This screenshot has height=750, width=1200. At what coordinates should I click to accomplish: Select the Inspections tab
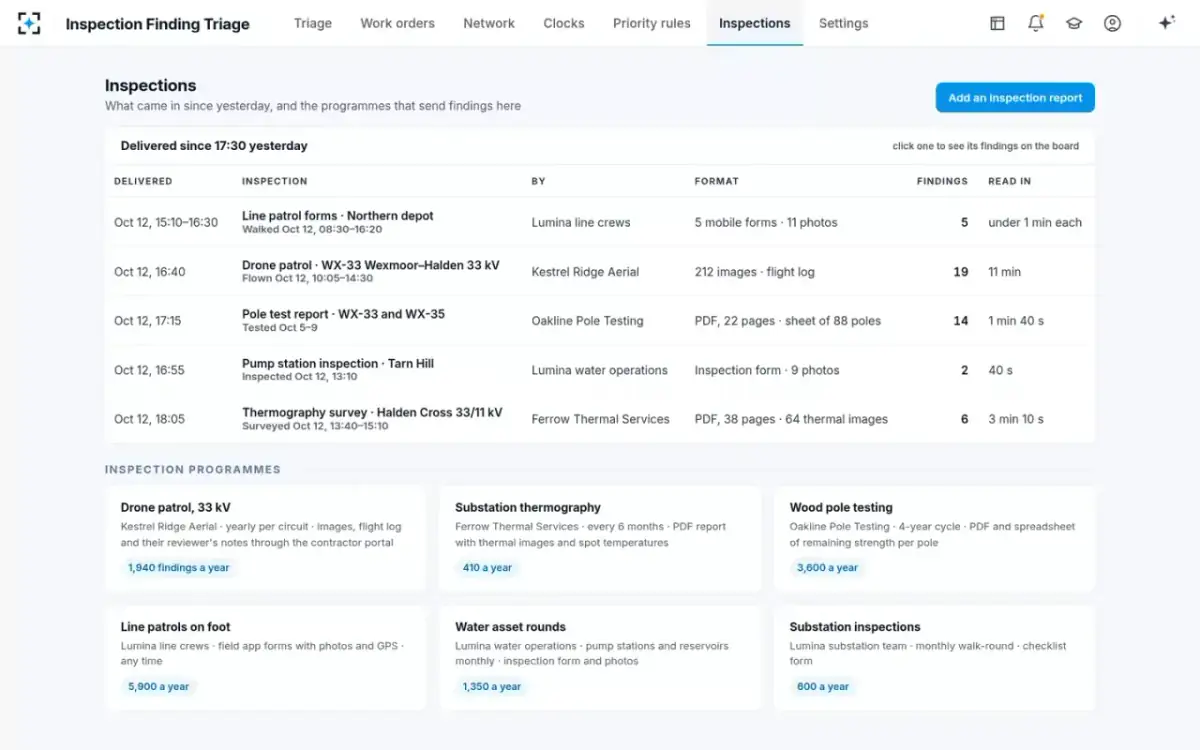[x=755, y=23]
